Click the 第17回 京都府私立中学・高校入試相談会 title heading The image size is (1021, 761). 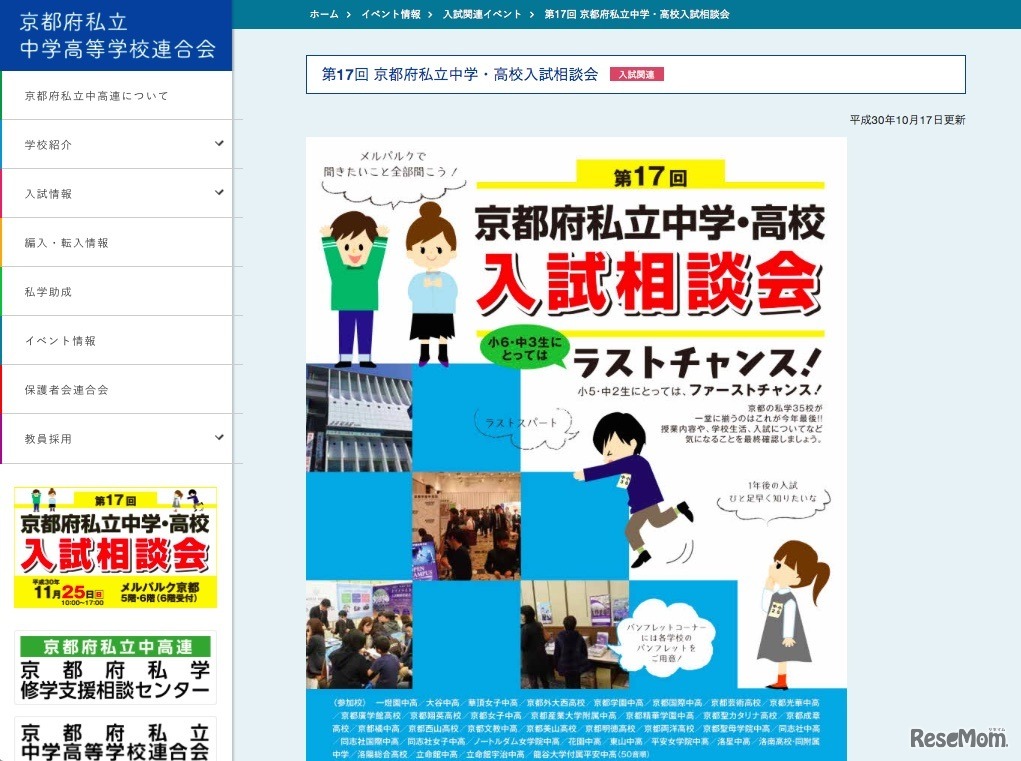point(460,74)
